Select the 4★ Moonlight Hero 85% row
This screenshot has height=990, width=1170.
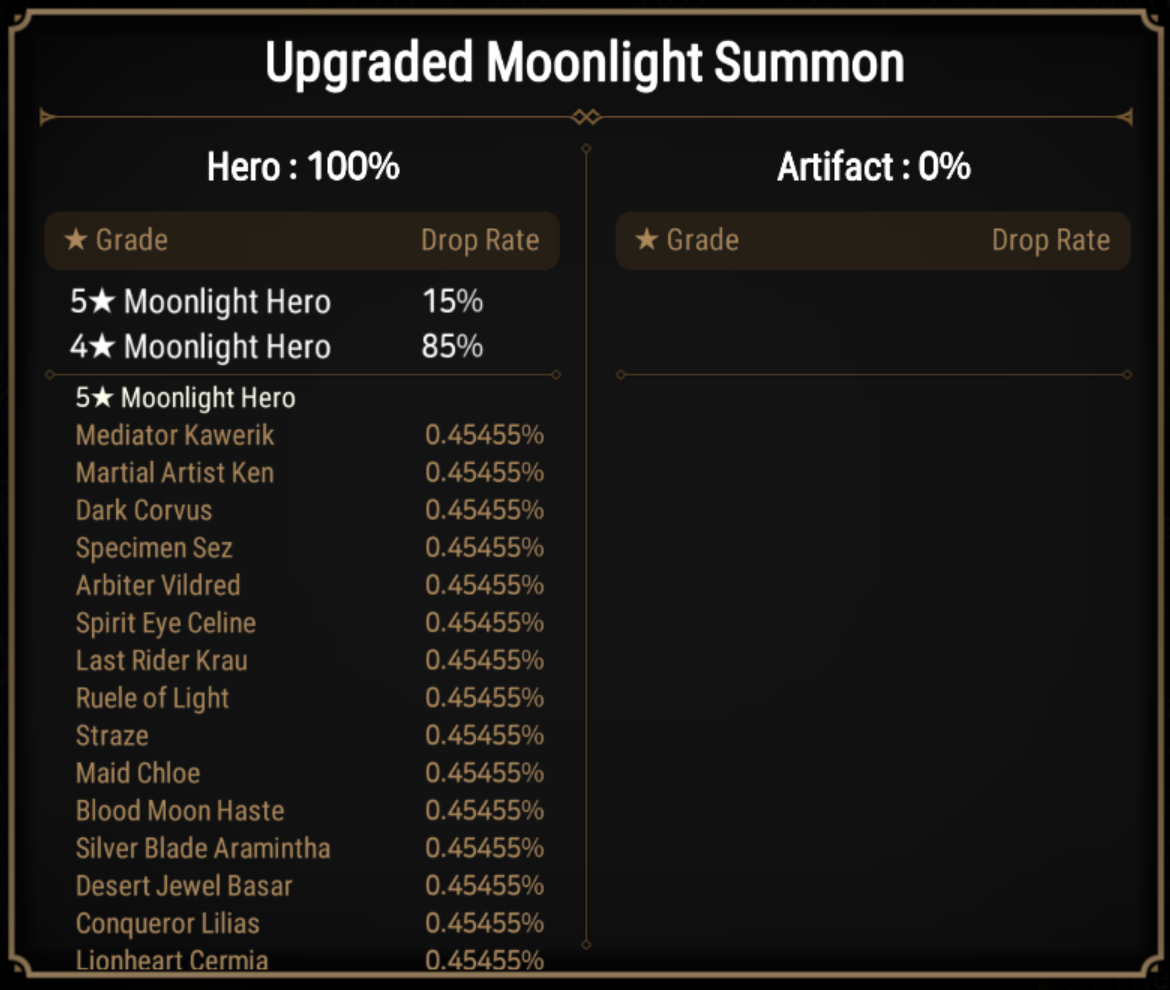click(x=277, y=347)
